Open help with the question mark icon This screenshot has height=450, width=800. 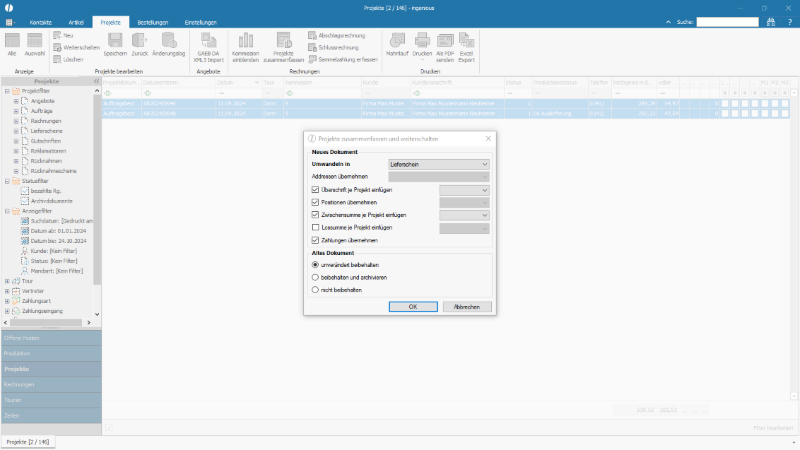point(789,22)
